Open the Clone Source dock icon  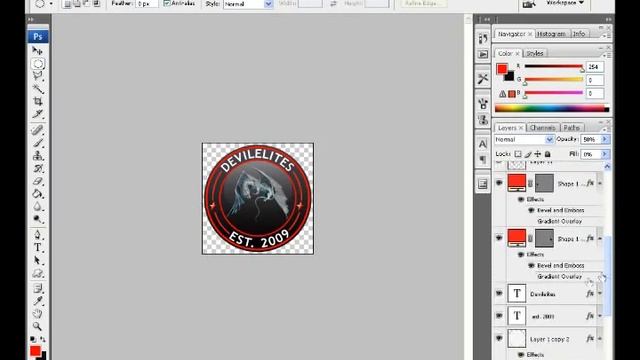click(x=483, y=119)
